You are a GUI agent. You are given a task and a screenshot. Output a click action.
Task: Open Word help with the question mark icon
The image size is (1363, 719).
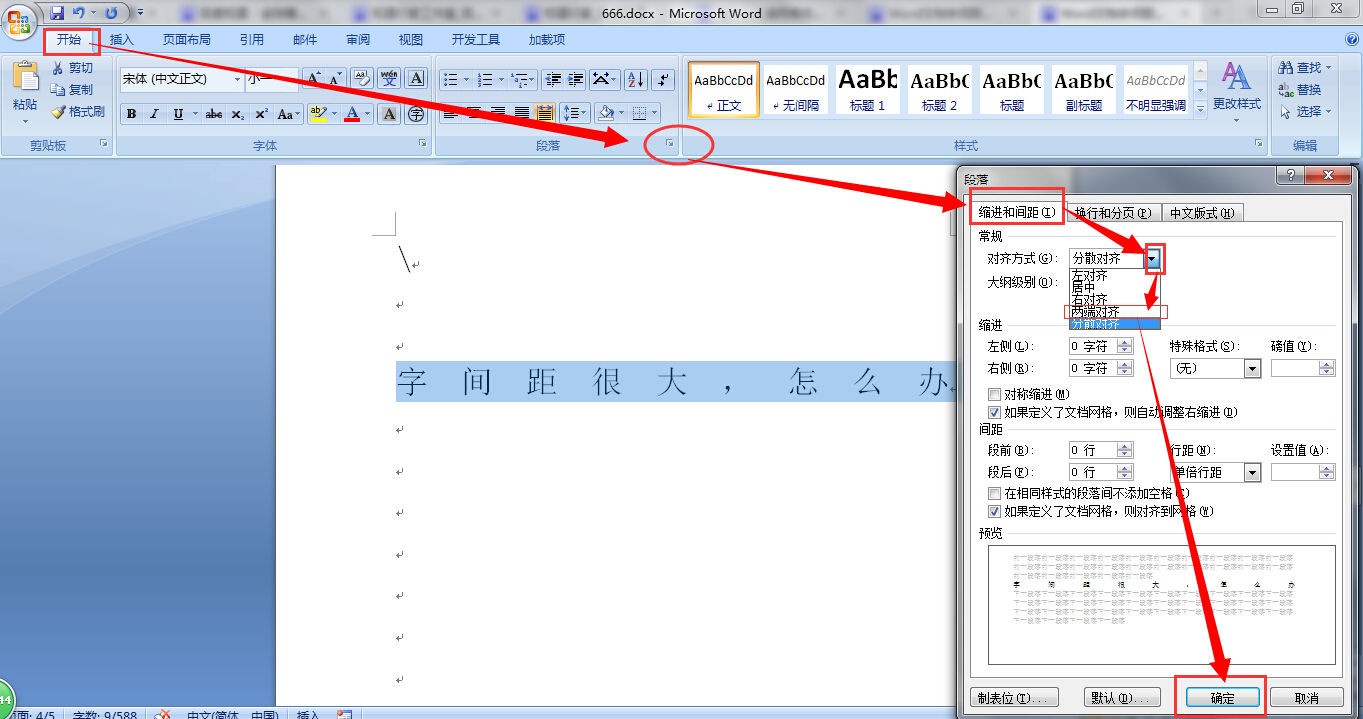pos(1352,39)
